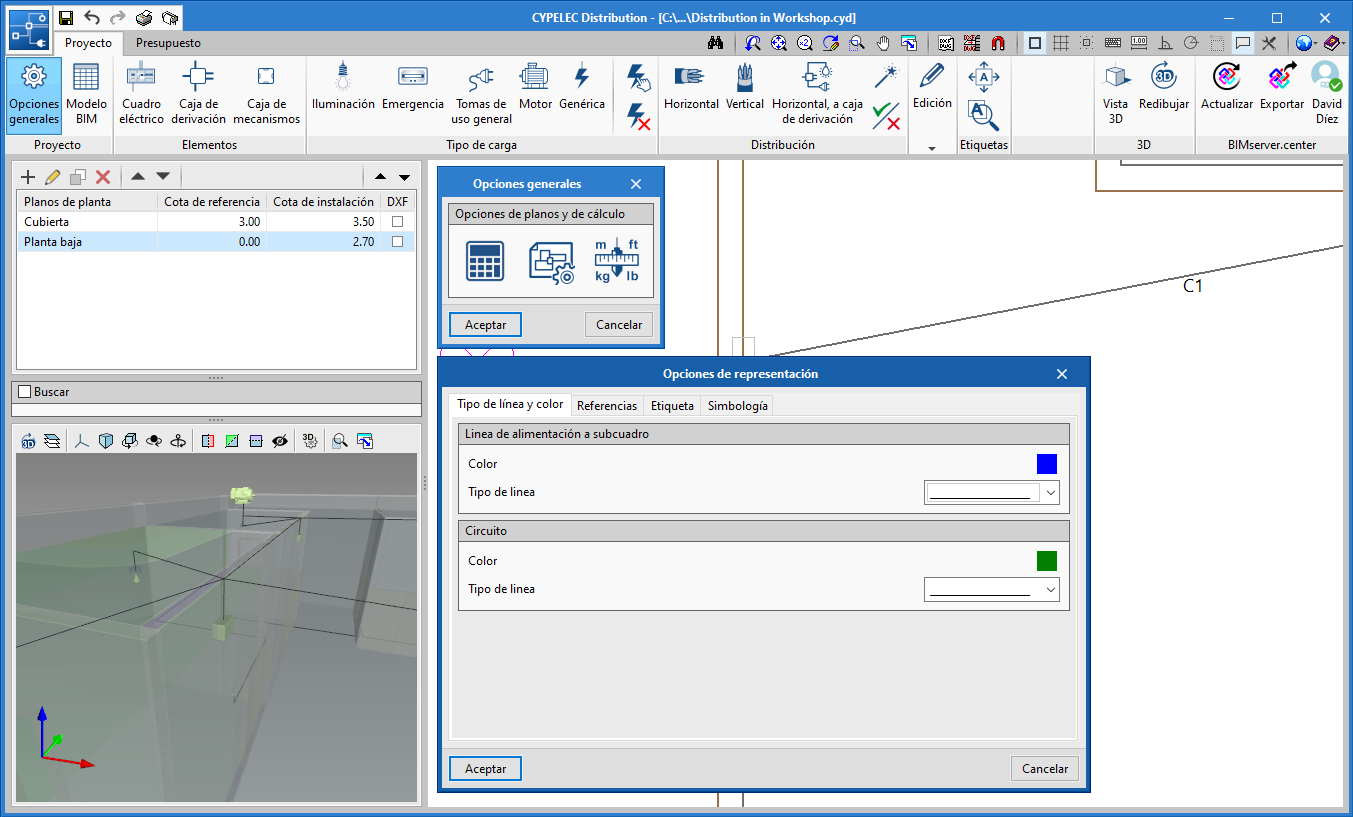Screen dimensions: 1353x817
Task: Open the Edición pencil tool
Action: 932,87
